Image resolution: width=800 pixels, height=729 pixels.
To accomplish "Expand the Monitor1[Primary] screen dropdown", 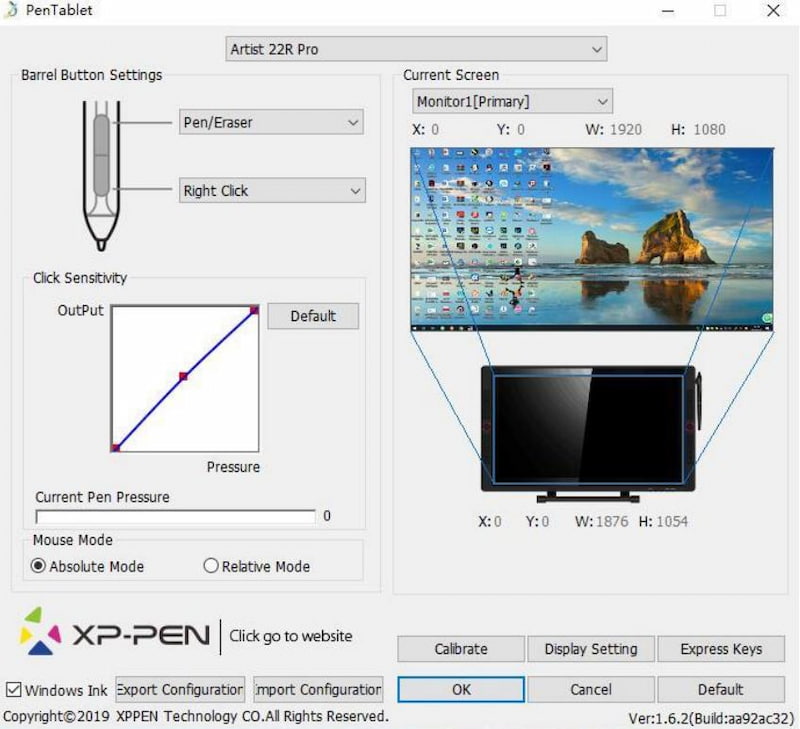I will pyautogui.click(x=512, y=102).
